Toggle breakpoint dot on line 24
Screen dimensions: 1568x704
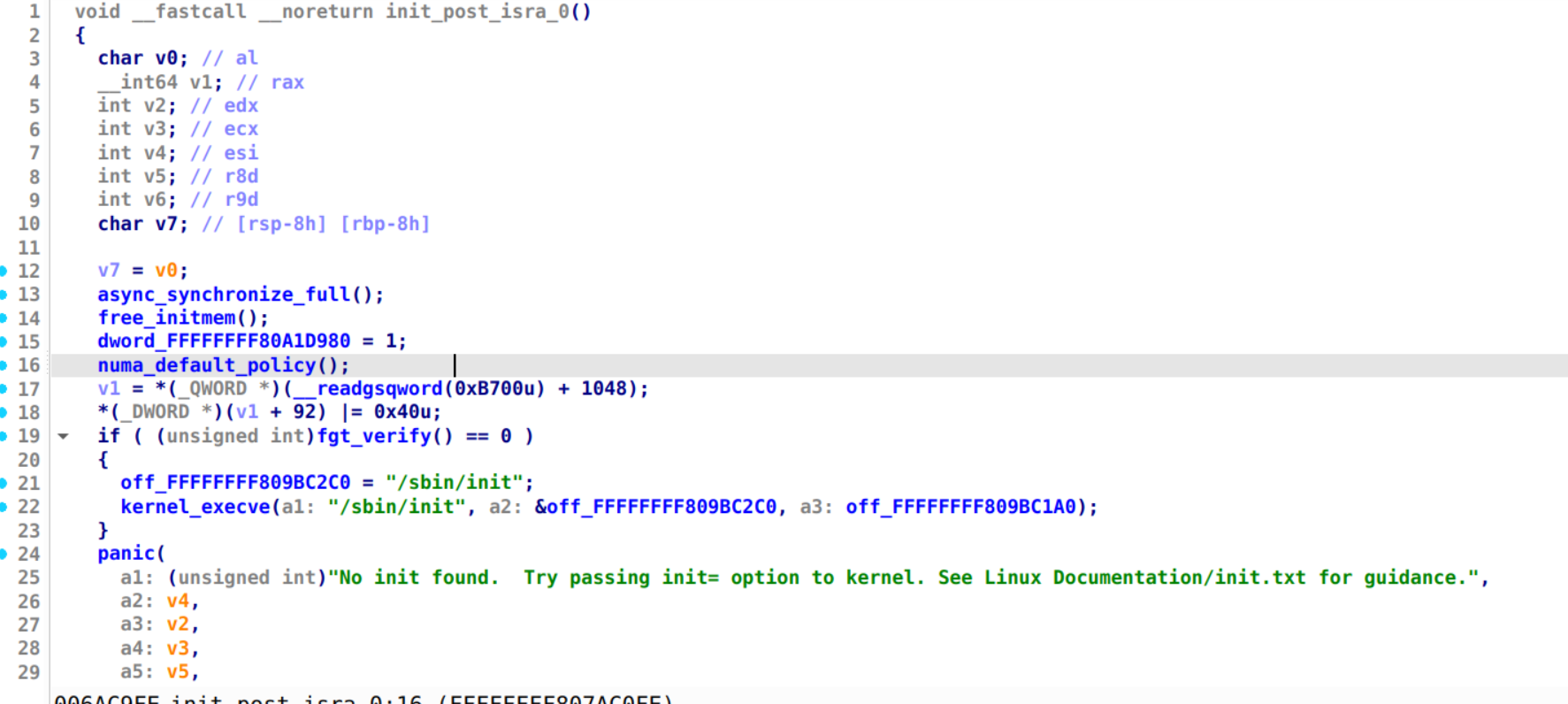click(x=4, y=554)
